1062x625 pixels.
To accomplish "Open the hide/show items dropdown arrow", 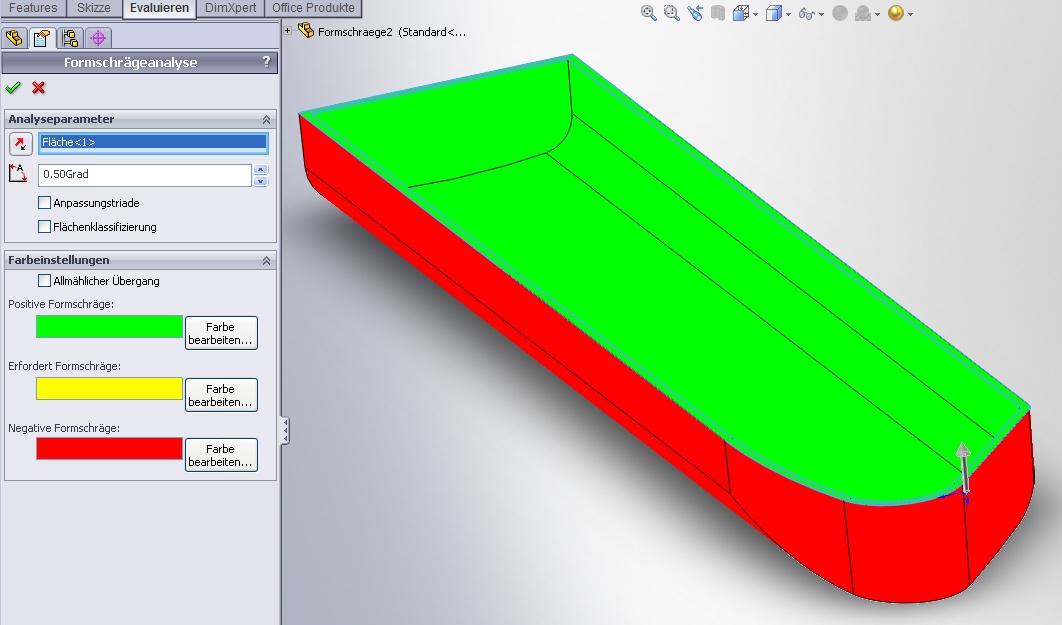I will pyautogui.click(x=822, y=14).
